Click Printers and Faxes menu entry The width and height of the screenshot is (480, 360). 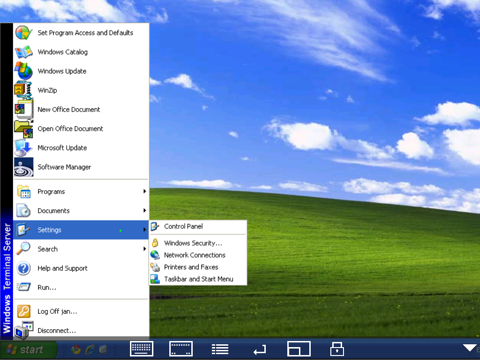coord(198,267)
